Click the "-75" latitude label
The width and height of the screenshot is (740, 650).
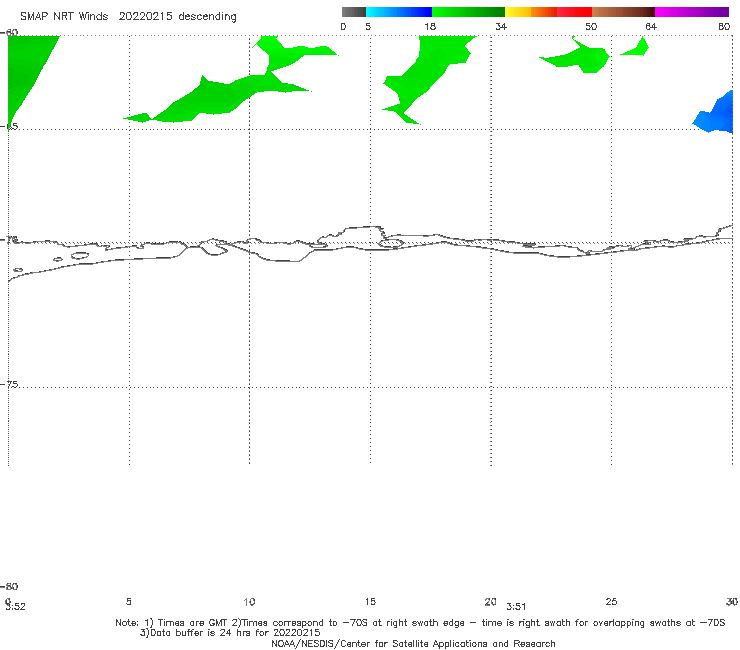coord(10,385)
